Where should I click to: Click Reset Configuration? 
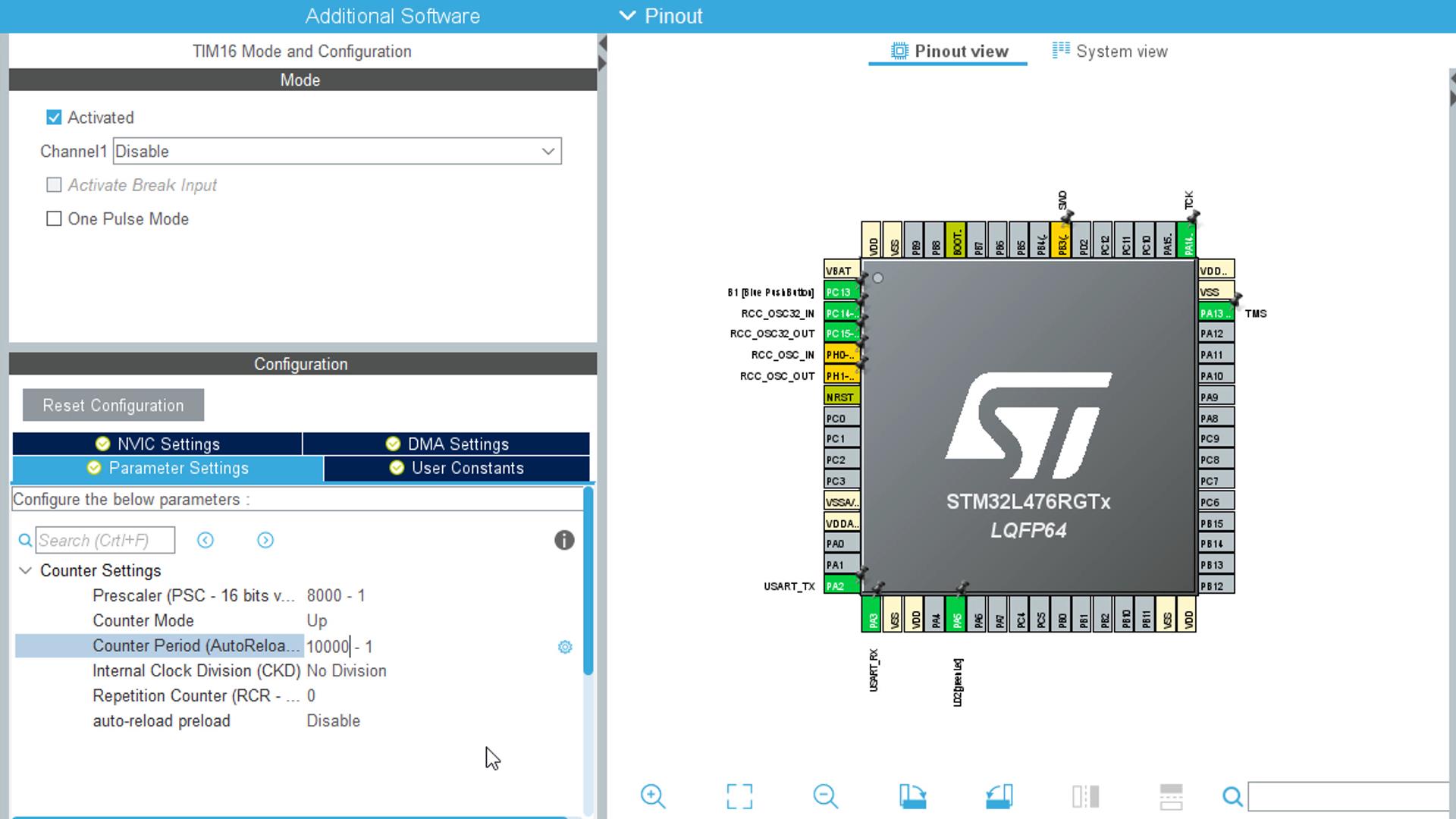(x=112, y=405)
